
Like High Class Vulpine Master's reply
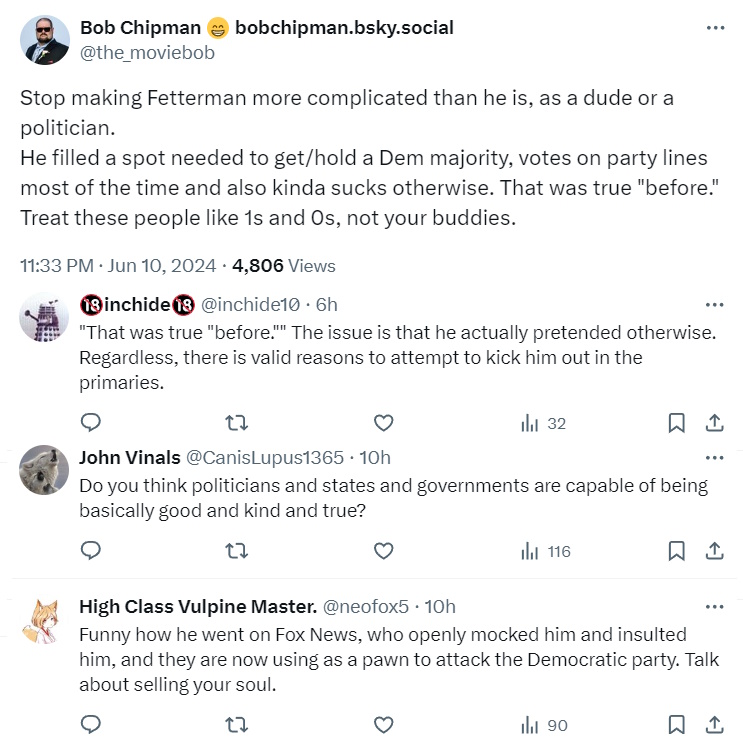[x=383, y=723]
